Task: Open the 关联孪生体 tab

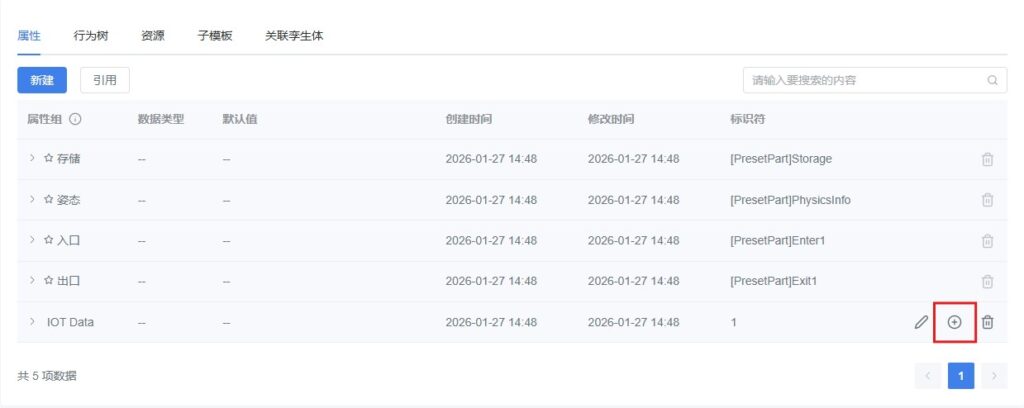Action: pos(294,36)
